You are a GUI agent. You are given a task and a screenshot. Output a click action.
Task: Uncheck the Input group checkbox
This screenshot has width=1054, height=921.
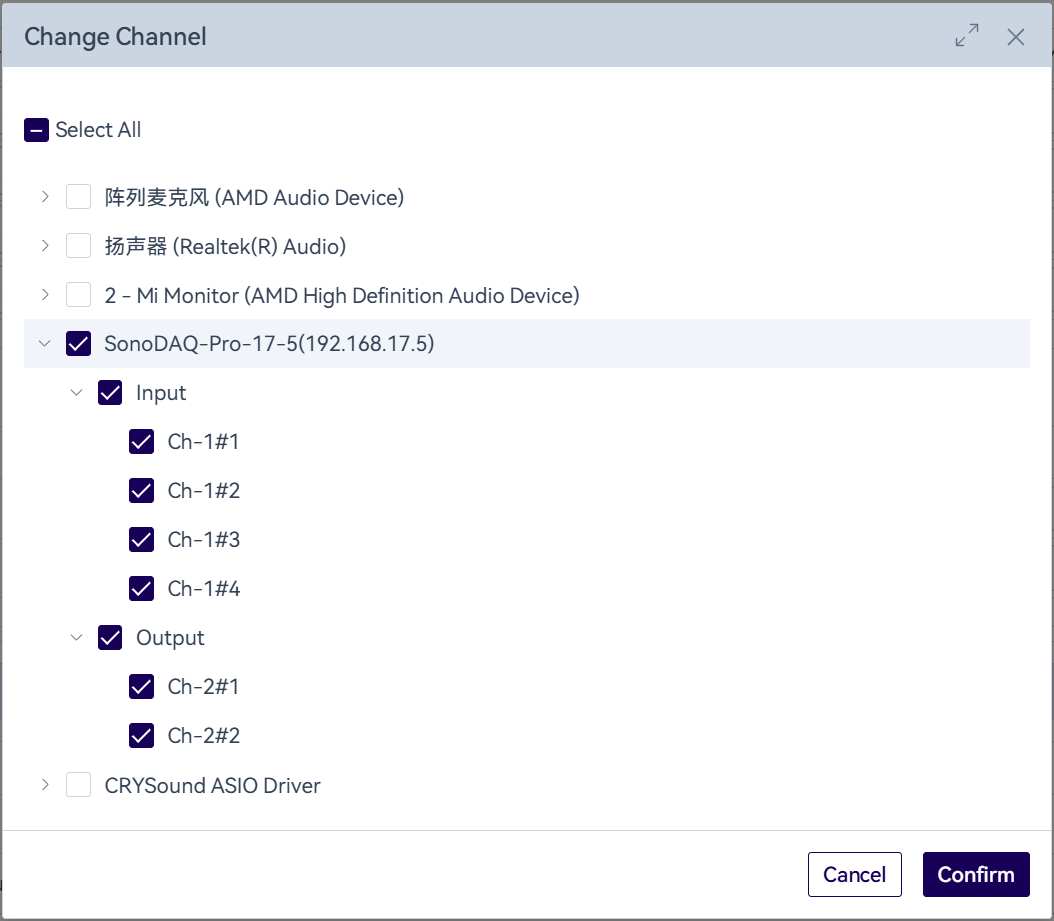tap(110, 393)
